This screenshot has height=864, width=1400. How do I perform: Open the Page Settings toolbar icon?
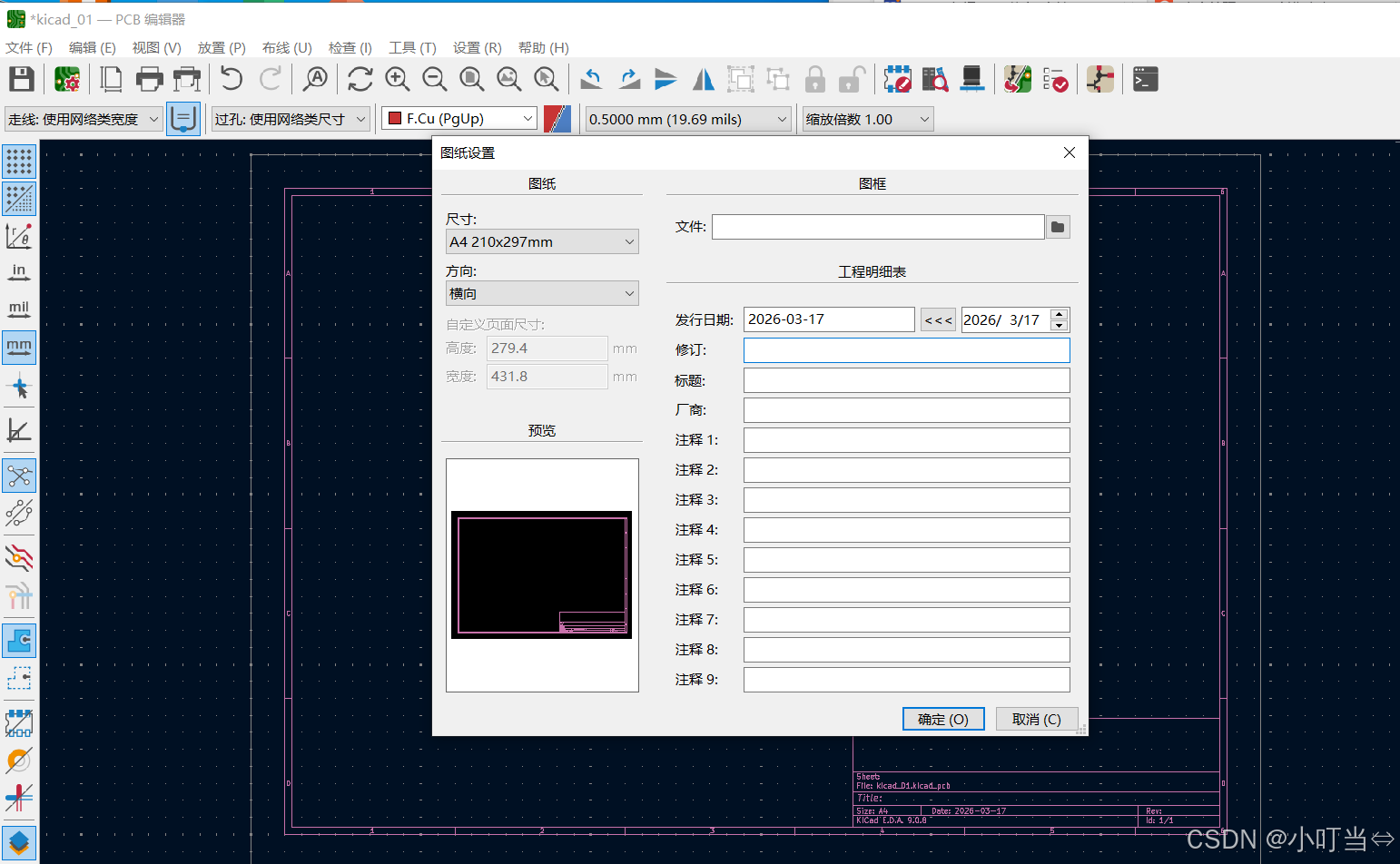111,80
